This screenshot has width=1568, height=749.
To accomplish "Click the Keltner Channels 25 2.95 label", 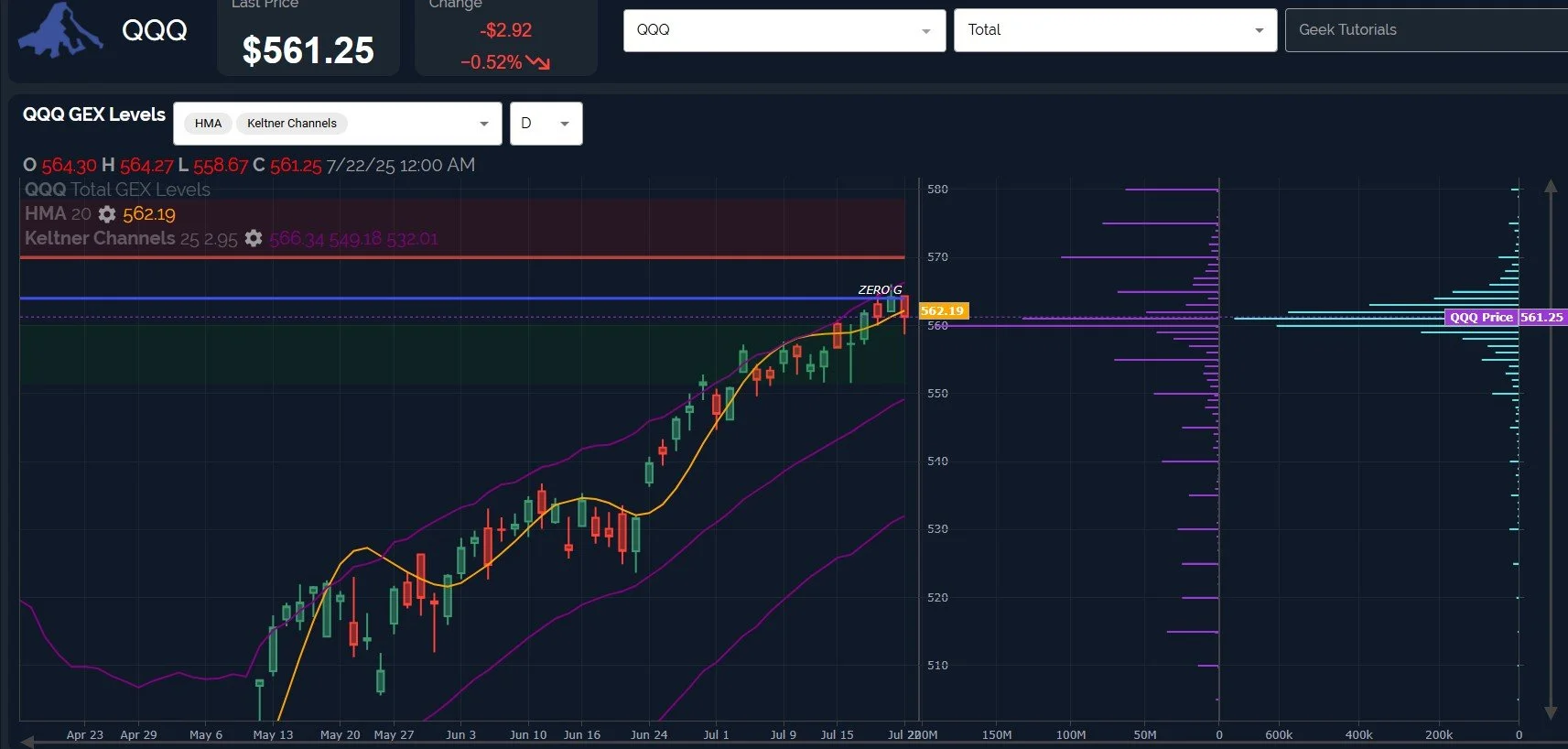I will pos(131,238).
